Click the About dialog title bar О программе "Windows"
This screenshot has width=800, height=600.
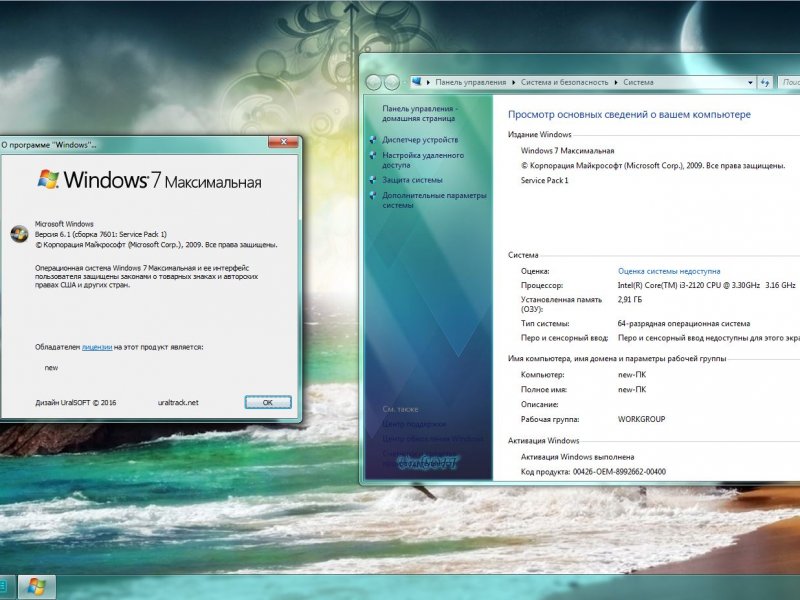49,145
